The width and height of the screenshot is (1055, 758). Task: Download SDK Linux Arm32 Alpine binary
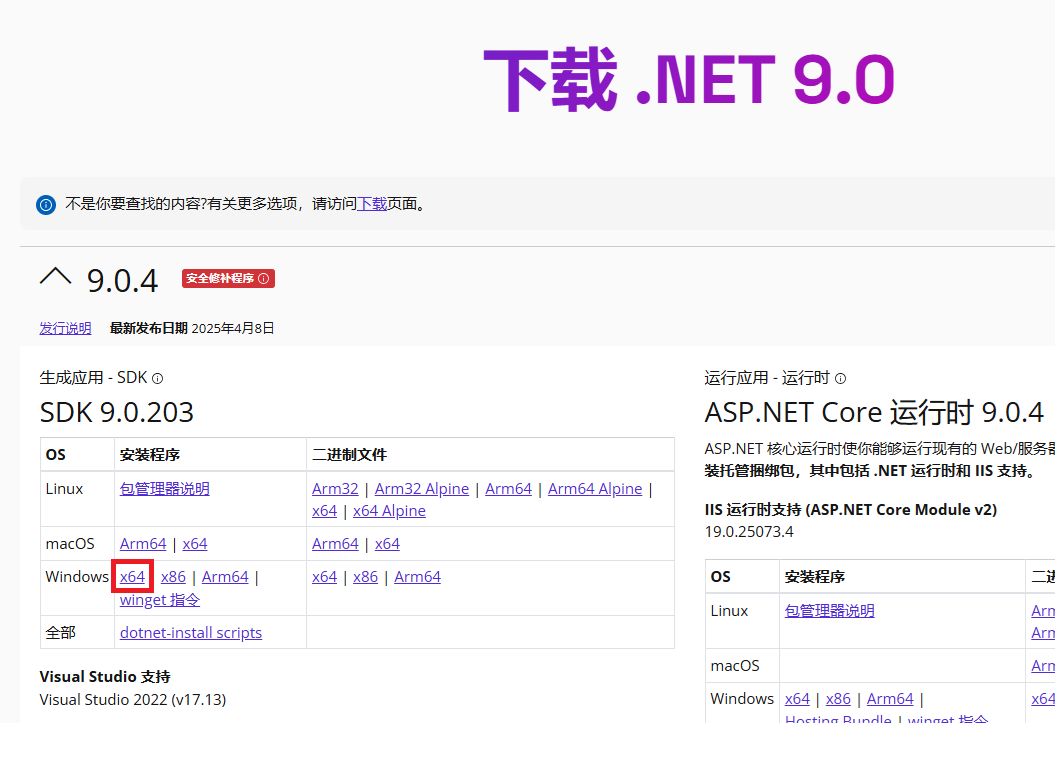coord(422,489)
